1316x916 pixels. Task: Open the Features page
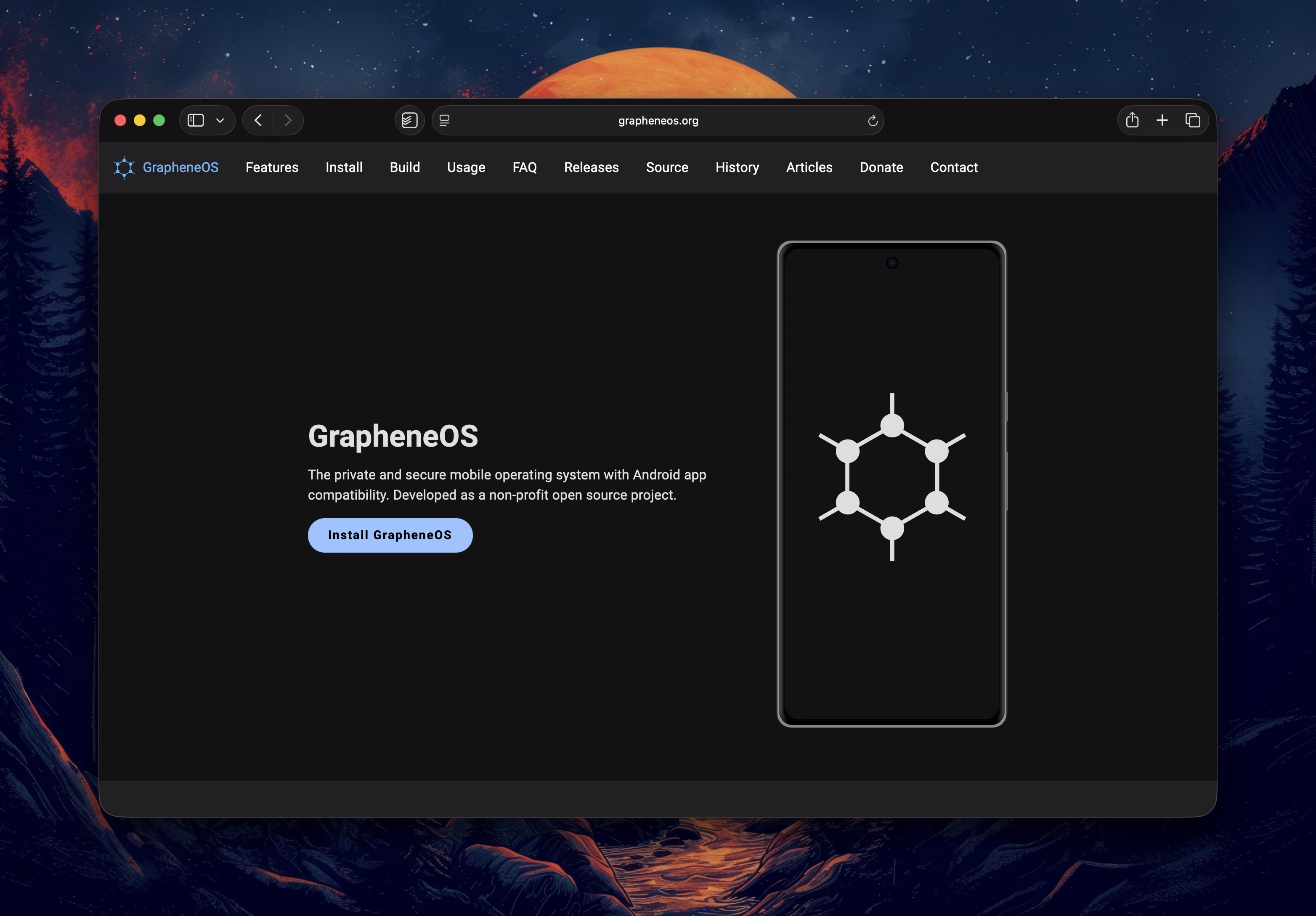[272, 167]
